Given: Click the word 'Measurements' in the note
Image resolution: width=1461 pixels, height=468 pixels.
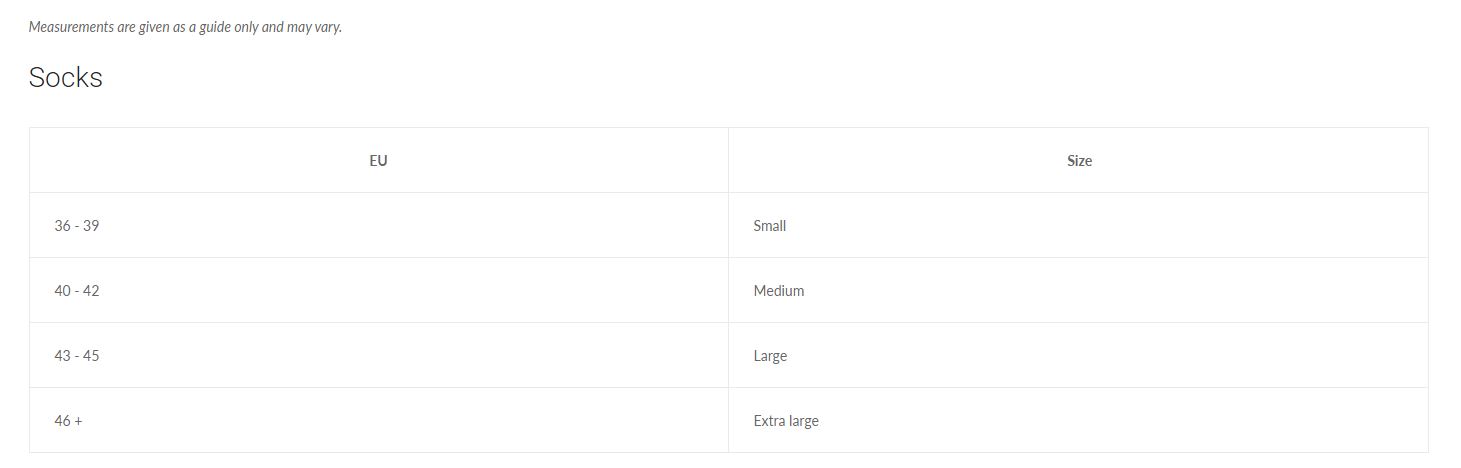Looking at the screenshot, I should (70, 27).
